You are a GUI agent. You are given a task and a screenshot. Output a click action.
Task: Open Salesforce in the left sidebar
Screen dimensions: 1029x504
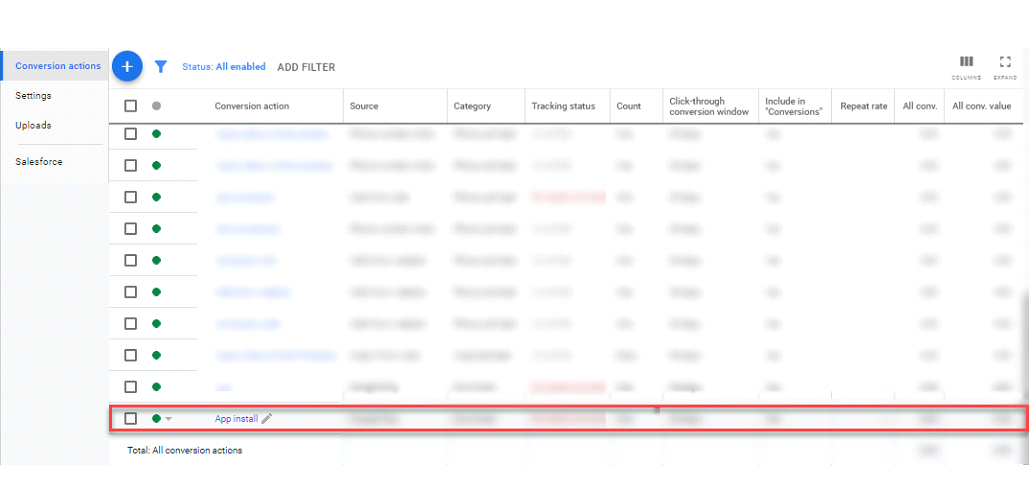pyautogui.click(x=39, y=161)
